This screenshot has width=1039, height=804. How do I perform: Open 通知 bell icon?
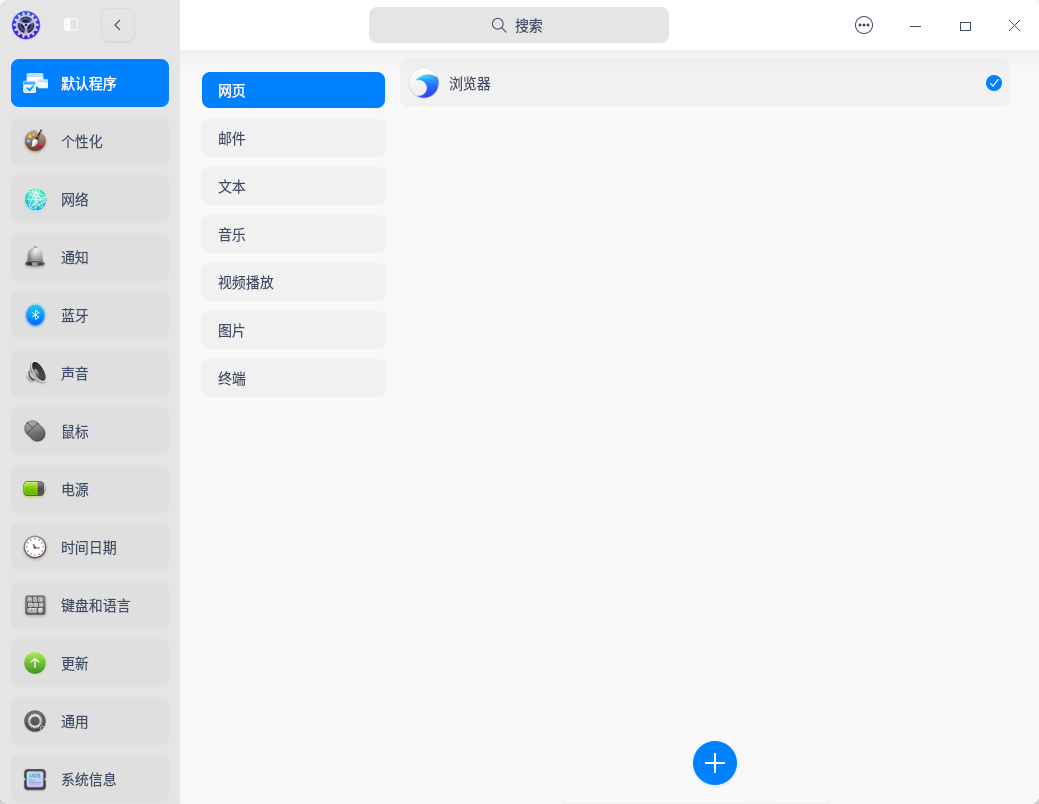[x=35, y=257]
